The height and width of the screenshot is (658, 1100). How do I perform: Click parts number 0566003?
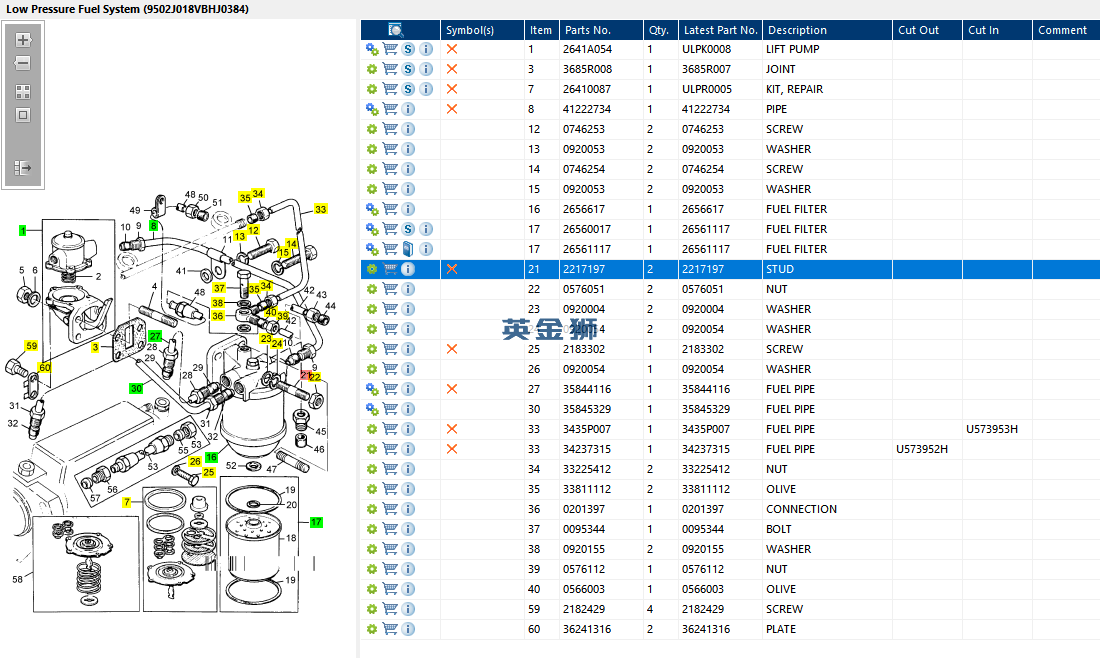pyautogui.click(x=584, y=589)
